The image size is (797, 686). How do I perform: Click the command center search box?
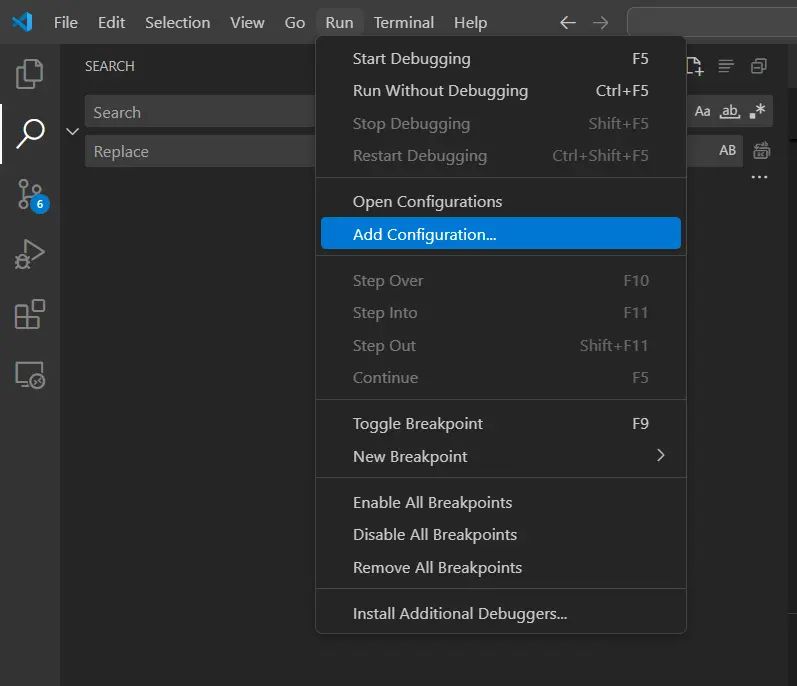coord(712,22)
